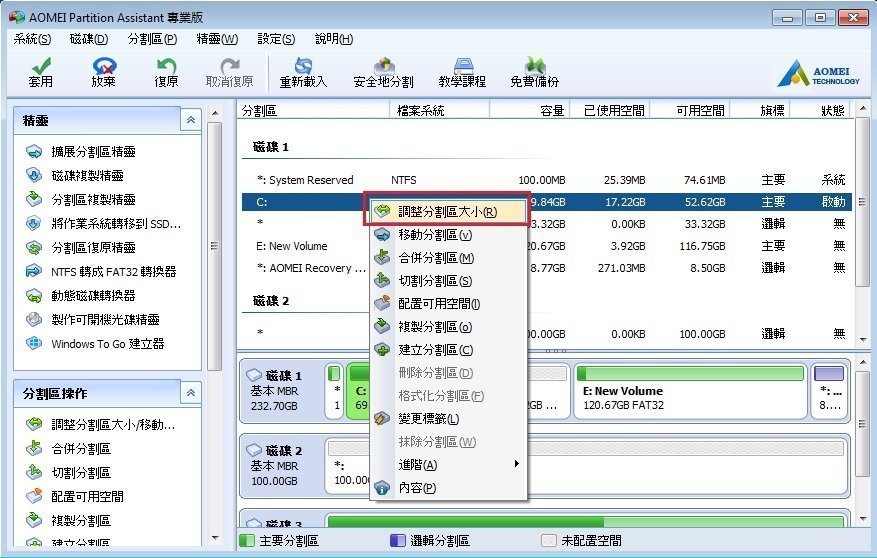Click the 免費備份 toolbar icon

534,73
